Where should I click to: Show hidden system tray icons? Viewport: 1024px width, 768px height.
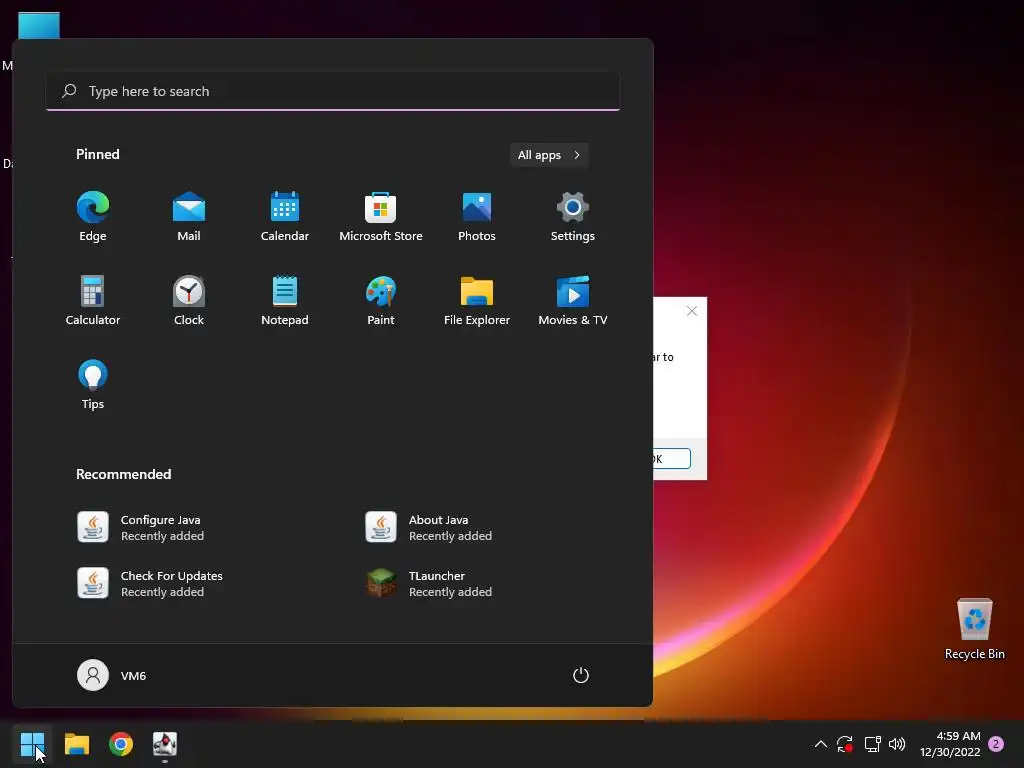point(821,744)
